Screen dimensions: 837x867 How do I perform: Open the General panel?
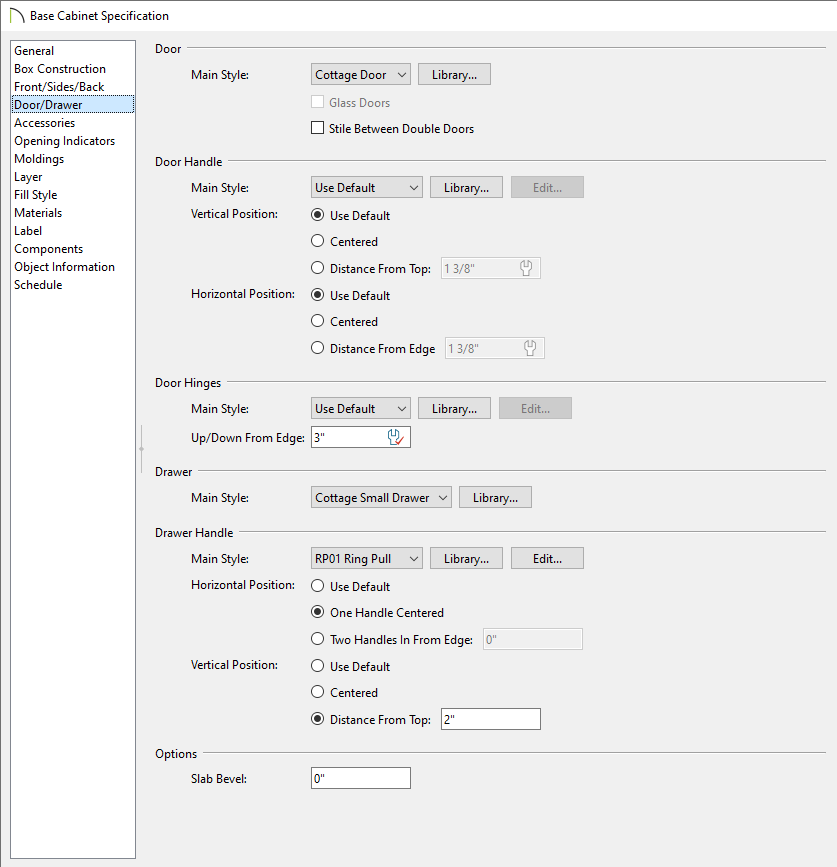(72, 51)
